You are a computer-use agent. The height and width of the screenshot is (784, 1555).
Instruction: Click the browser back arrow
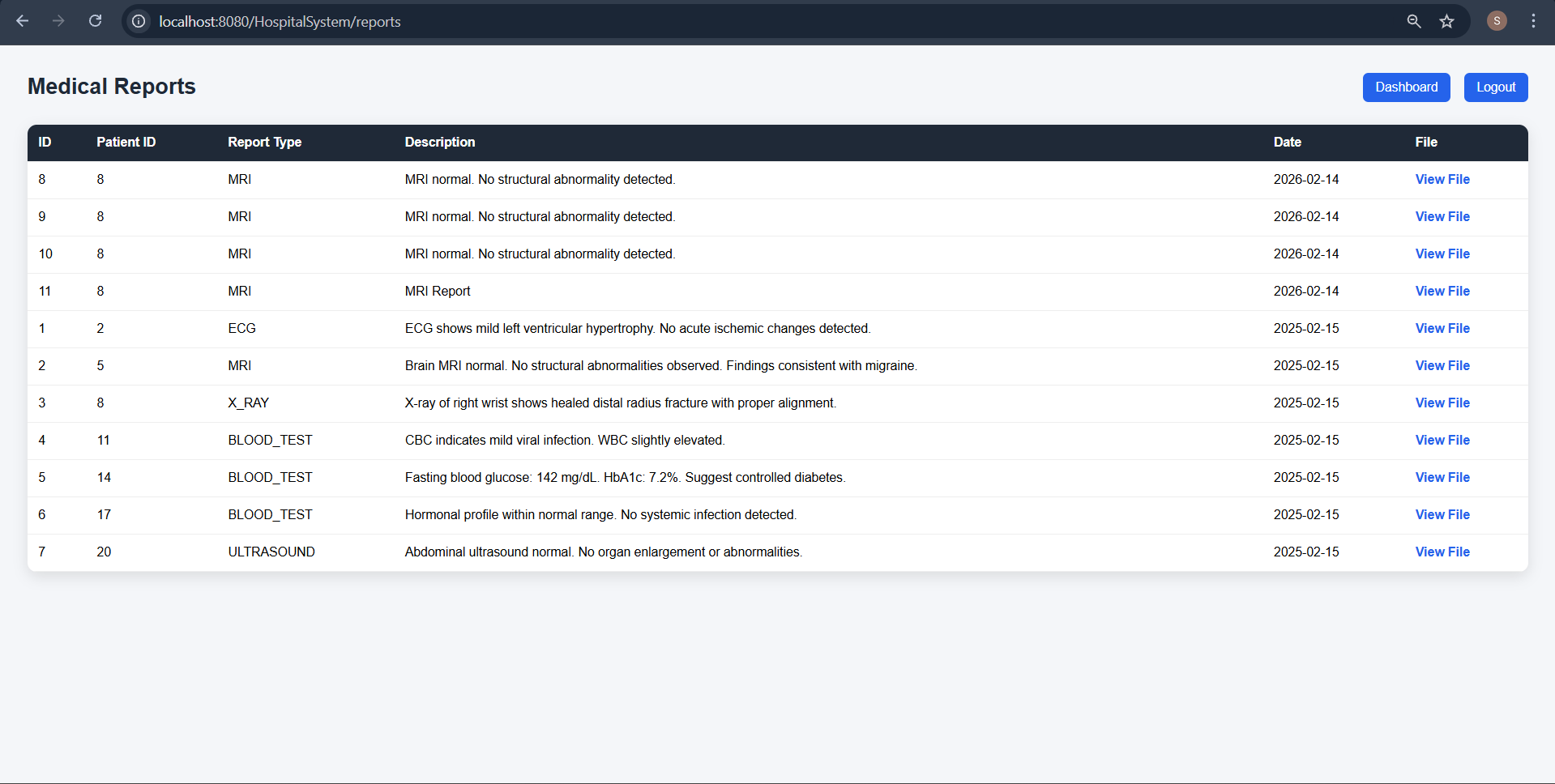pyautogui.click(x=23, y=21)
